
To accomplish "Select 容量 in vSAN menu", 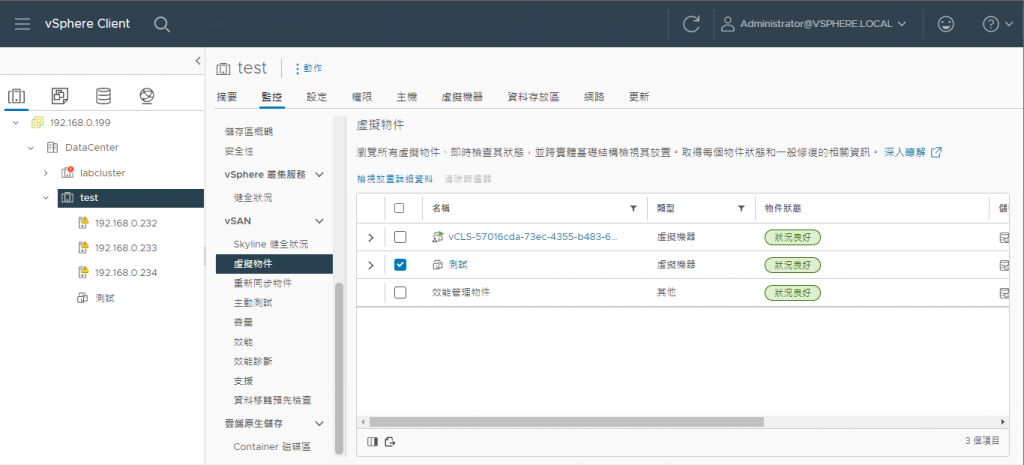I will point(243,322).
